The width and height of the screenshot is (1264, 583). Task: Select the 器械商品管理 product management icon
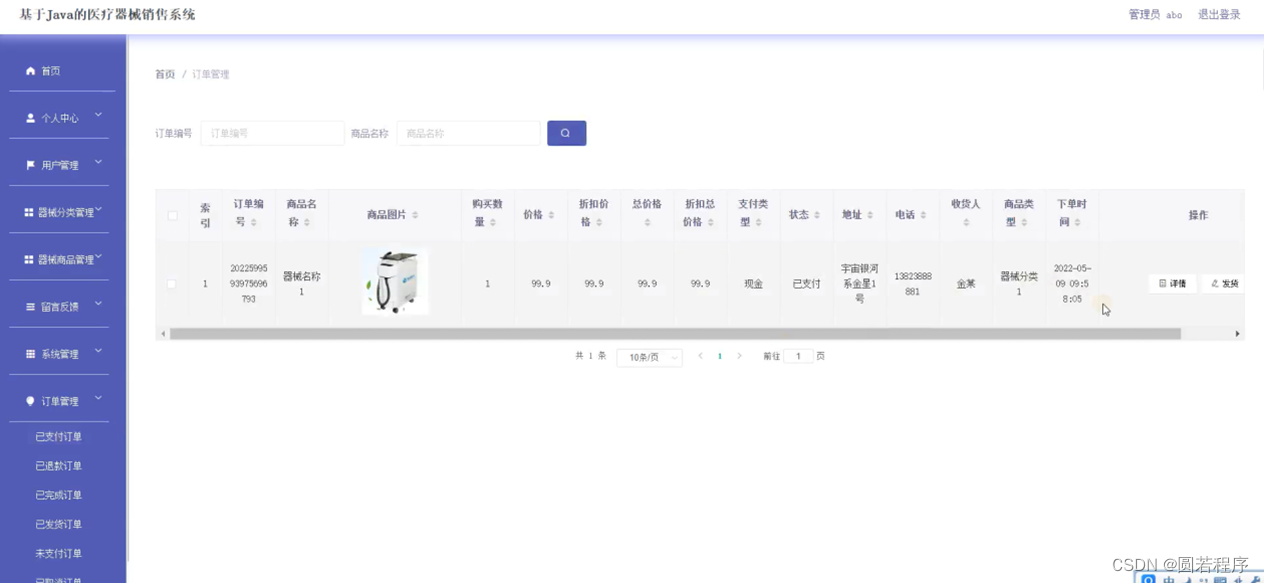coord(30,258)
